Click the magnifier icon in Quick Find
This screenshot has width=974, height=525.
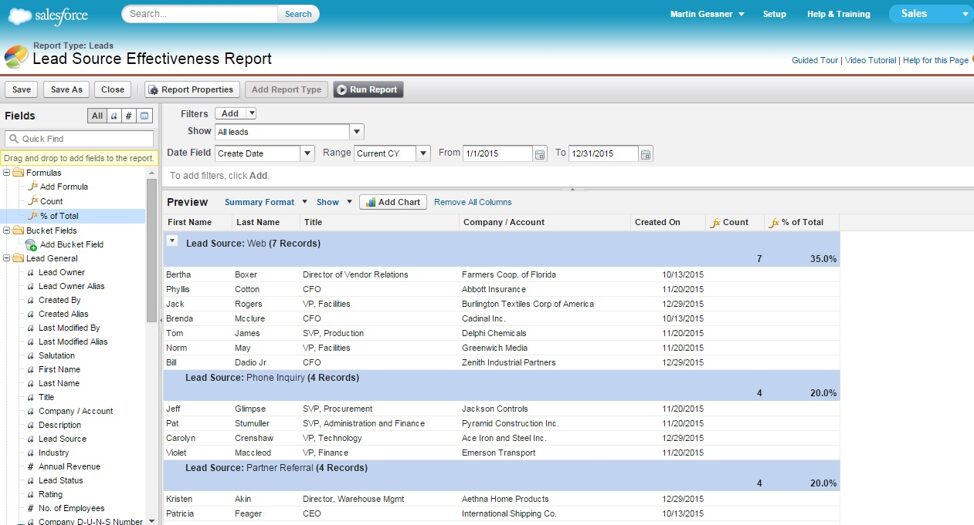tap(14, 139)
